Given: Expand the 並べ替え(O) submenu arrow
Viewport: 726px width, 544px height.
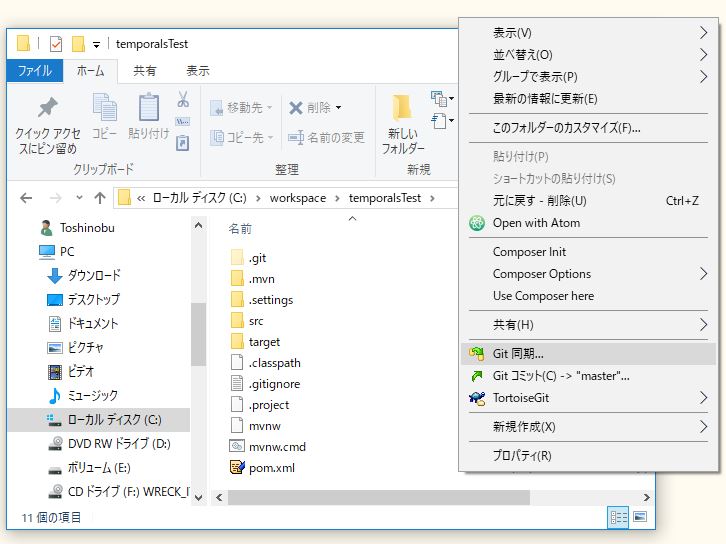Looking at the screenshot, I should tap(703, 55).
